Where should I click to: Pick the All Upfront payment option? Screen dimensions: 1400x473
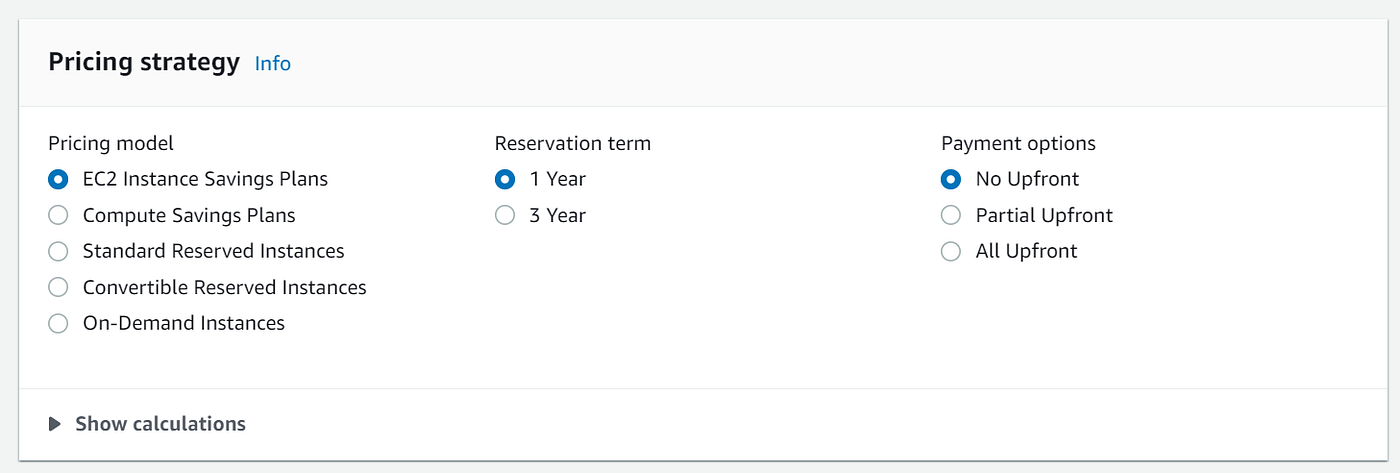pyautogui.click(x=951, y=252)
